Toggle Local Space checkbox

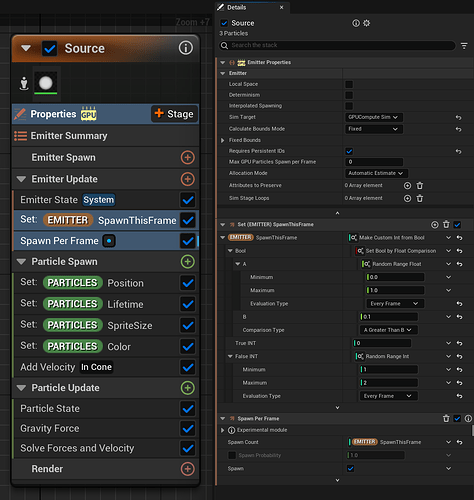pos(349,84)
